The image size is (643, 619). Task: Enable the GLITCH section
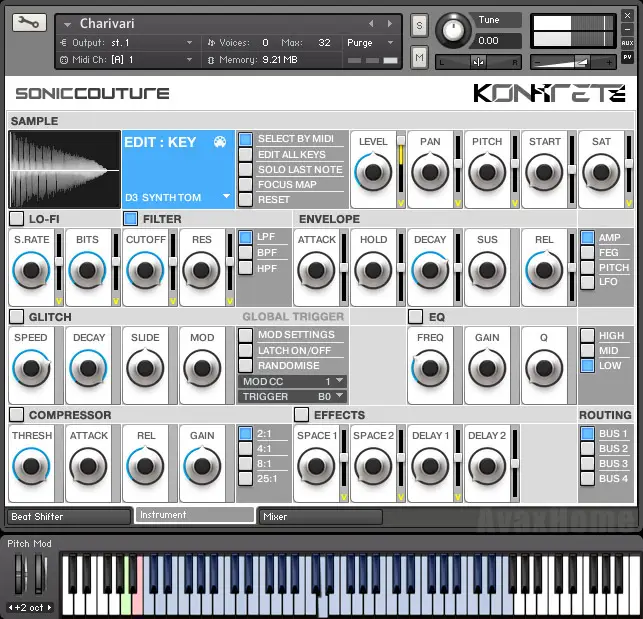[x=16, y=316]
